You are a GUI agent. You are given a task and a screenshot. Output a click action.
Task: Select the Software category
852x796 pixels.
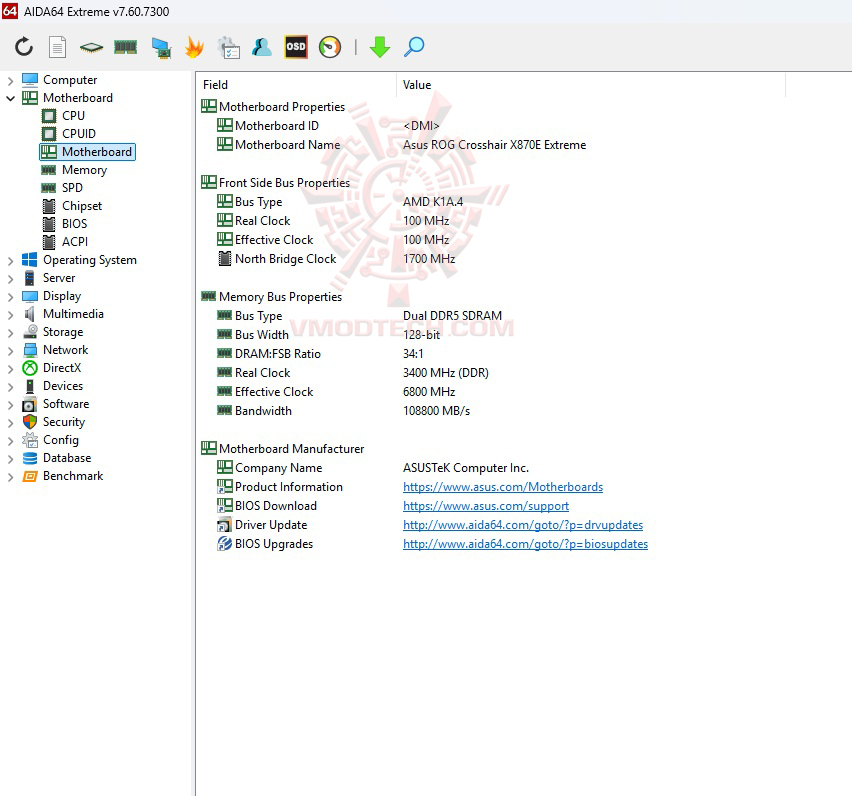pos(66,404)
